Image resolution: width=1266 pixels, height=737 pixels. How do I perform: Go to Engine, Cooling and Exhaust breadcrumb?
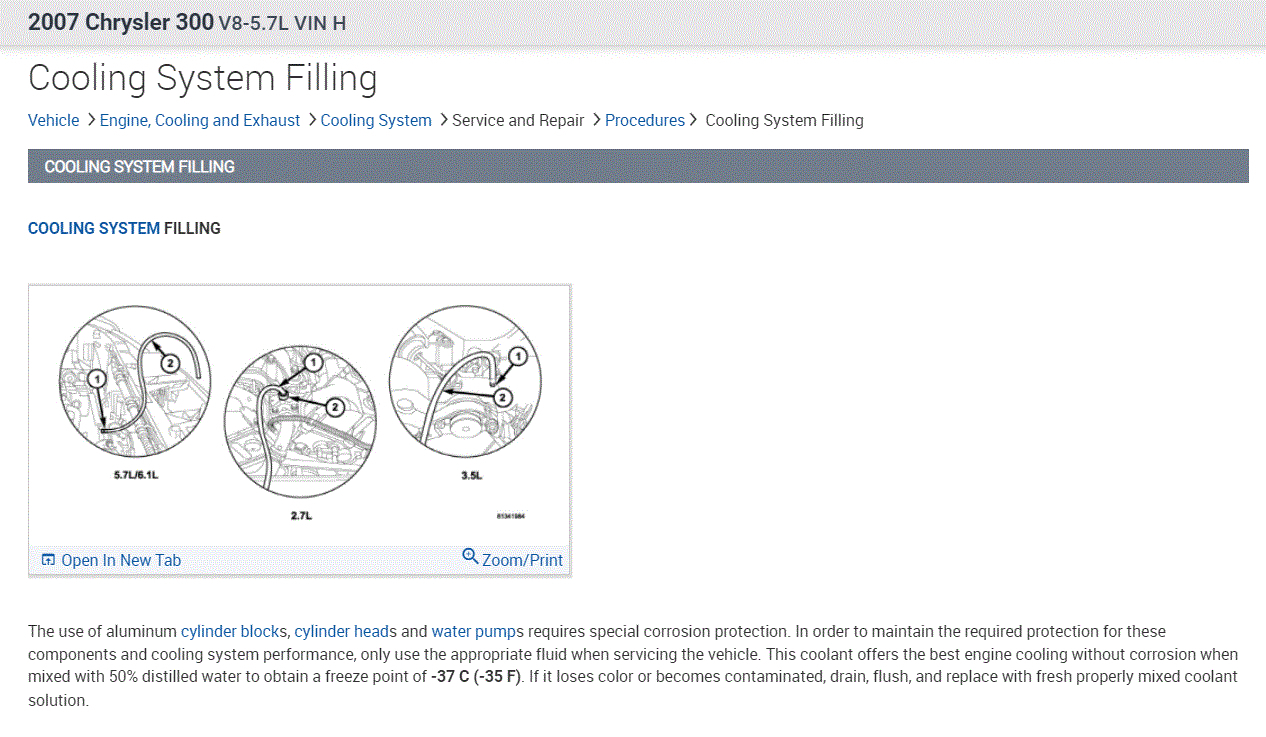200,120
